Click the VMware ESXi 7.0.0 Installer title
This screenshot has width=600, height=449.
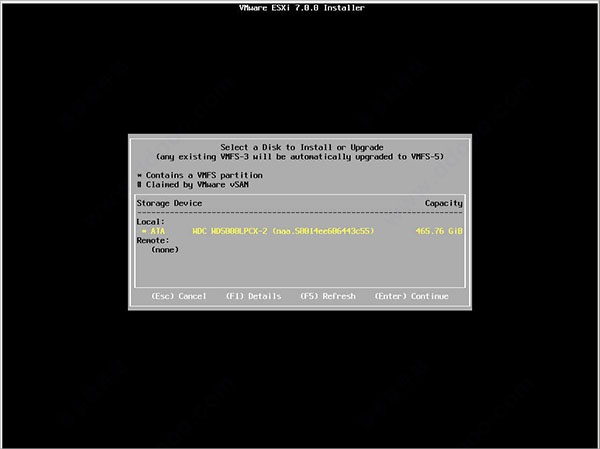point(300,8)
